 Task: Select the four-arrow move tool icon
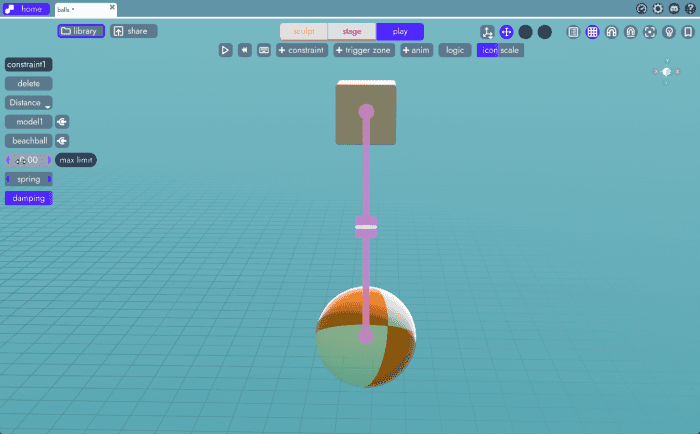click(x=506, y=32)
